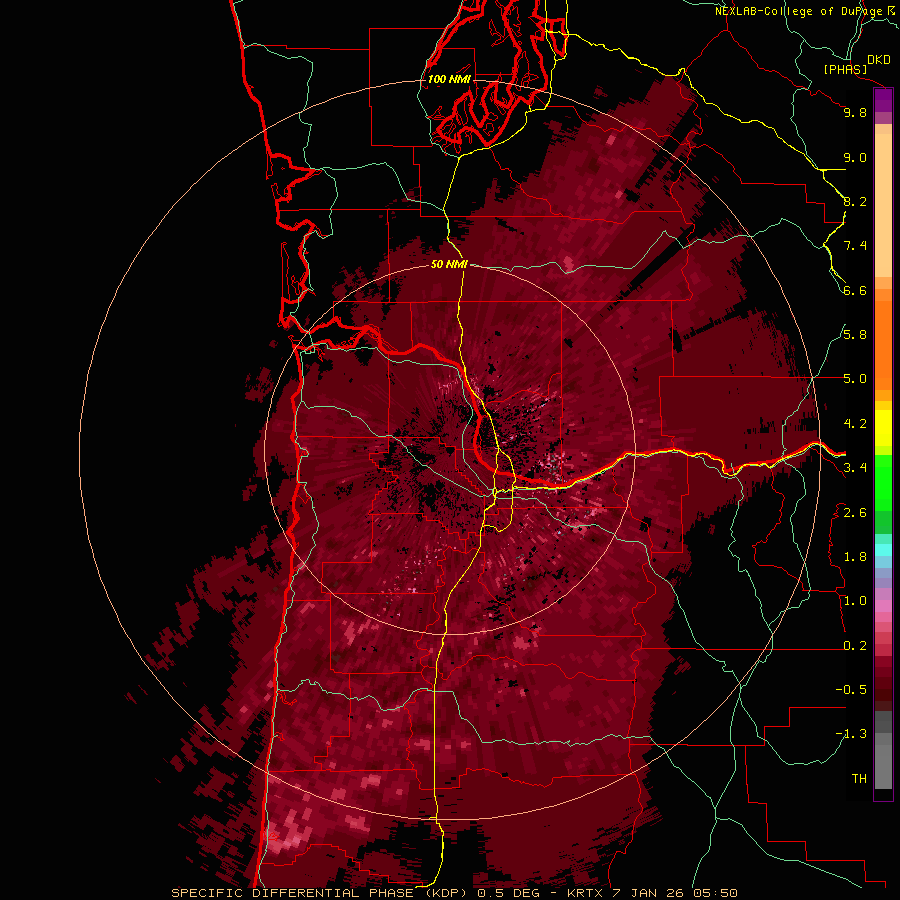Click the 2.6 value on color scale

[855, 513]
